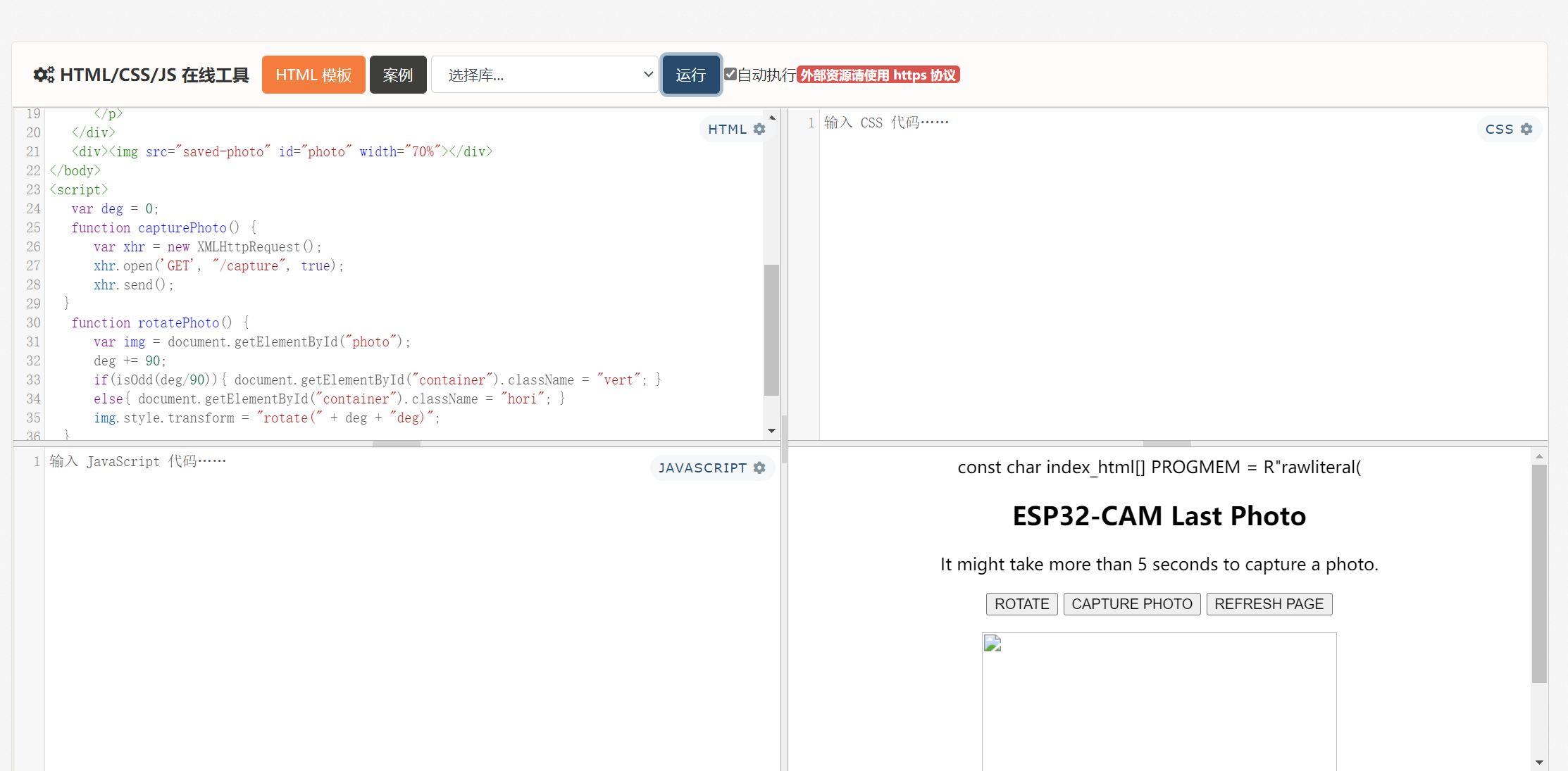The height and width of the screenshot is (771, 1568).
Task: Click line 'var xhr = new XMLHttpRequest();'
Action: coord(207,247)
